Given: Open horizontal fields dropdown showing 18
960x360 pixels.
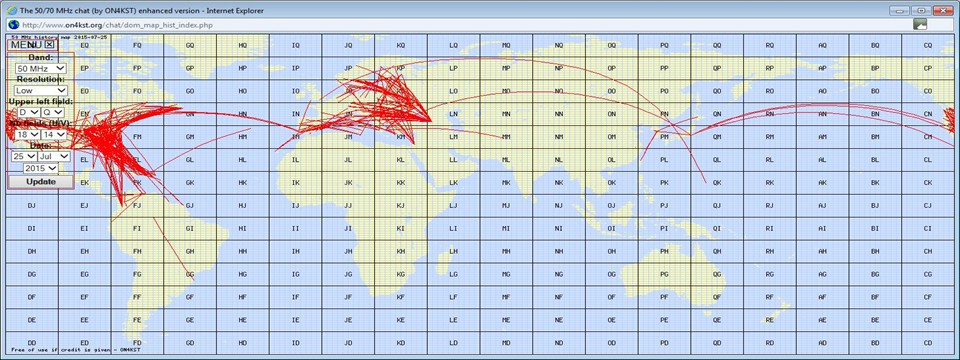Looking at the screenshot, I should click(x=28, y=134).
